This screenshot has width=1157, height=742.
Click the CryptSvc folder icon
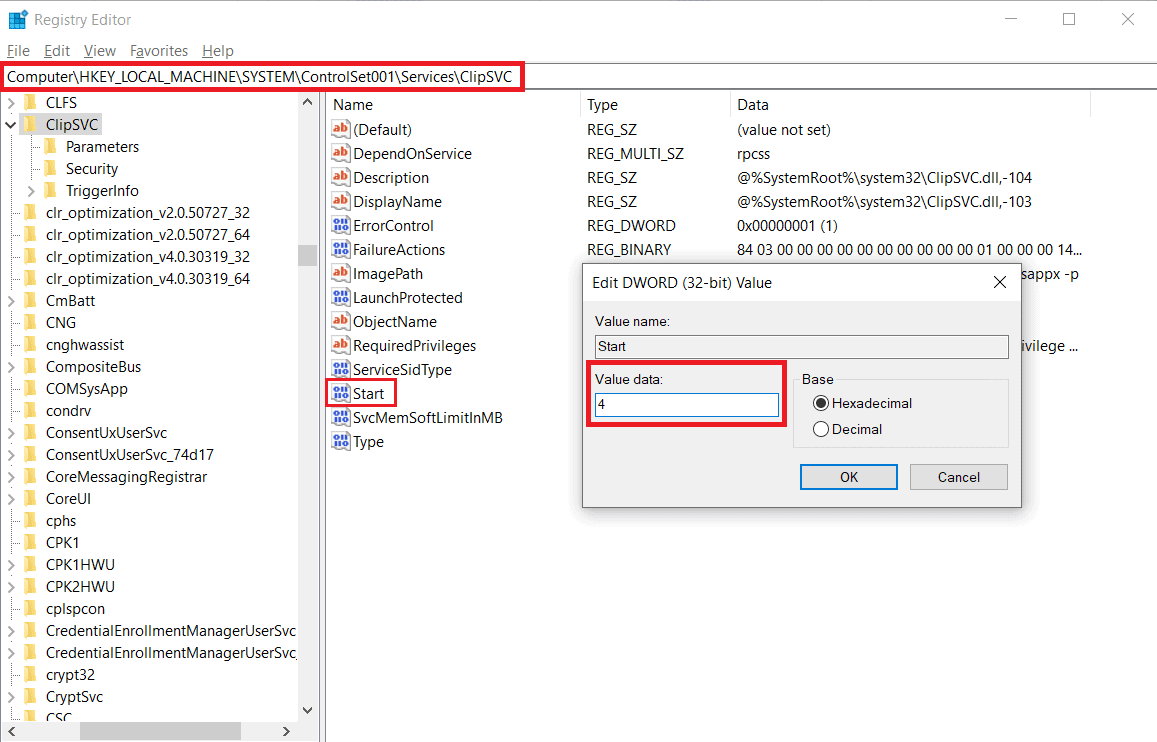coord(31,696)
